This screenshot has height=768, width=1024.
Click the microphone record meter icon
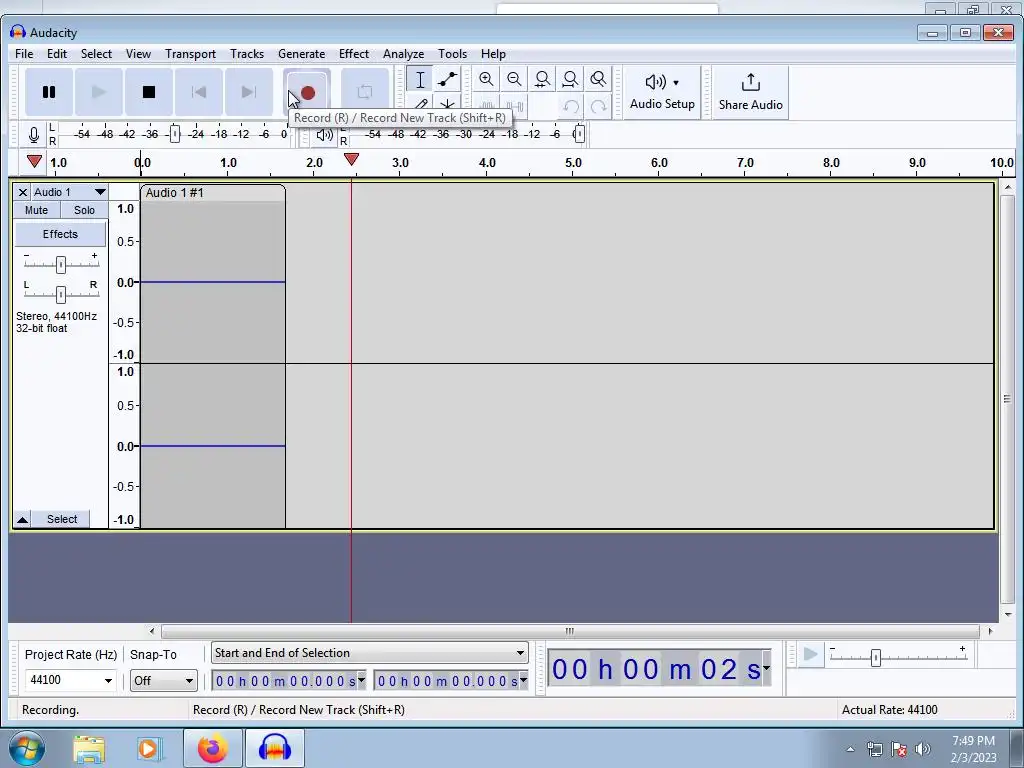coord(34,135)
